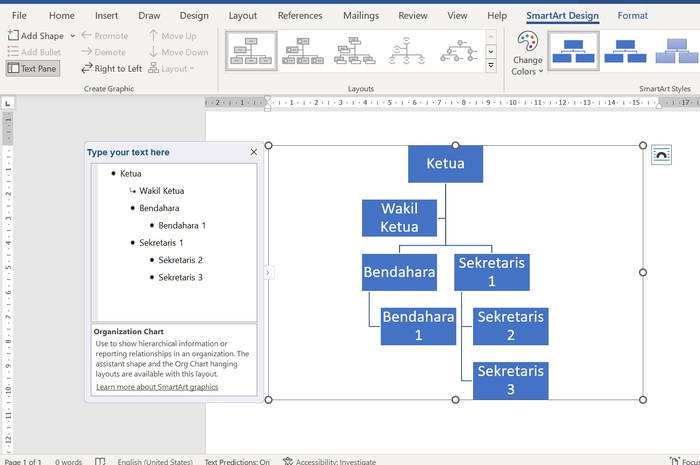Open the Change Colors dropdown
Screen dimensions: 700x465
click(x=527, y=54)
